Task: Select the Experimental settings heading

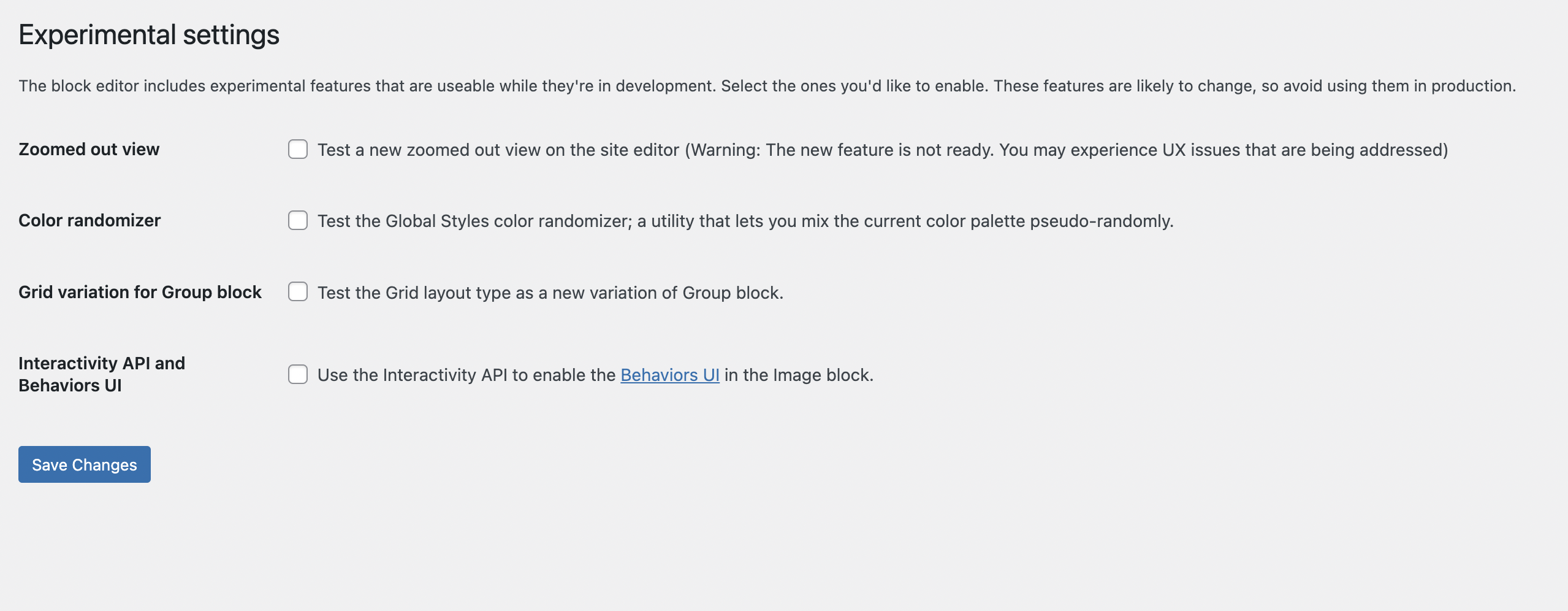Action: click(149, 34)
